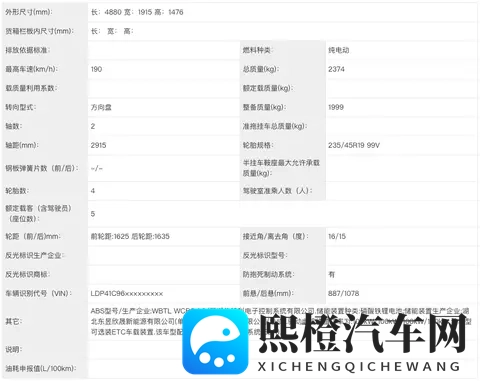Select the value 4 in the 轮胎数 row
The height and width of the screenshot is (381, 480).
[93, 191]
